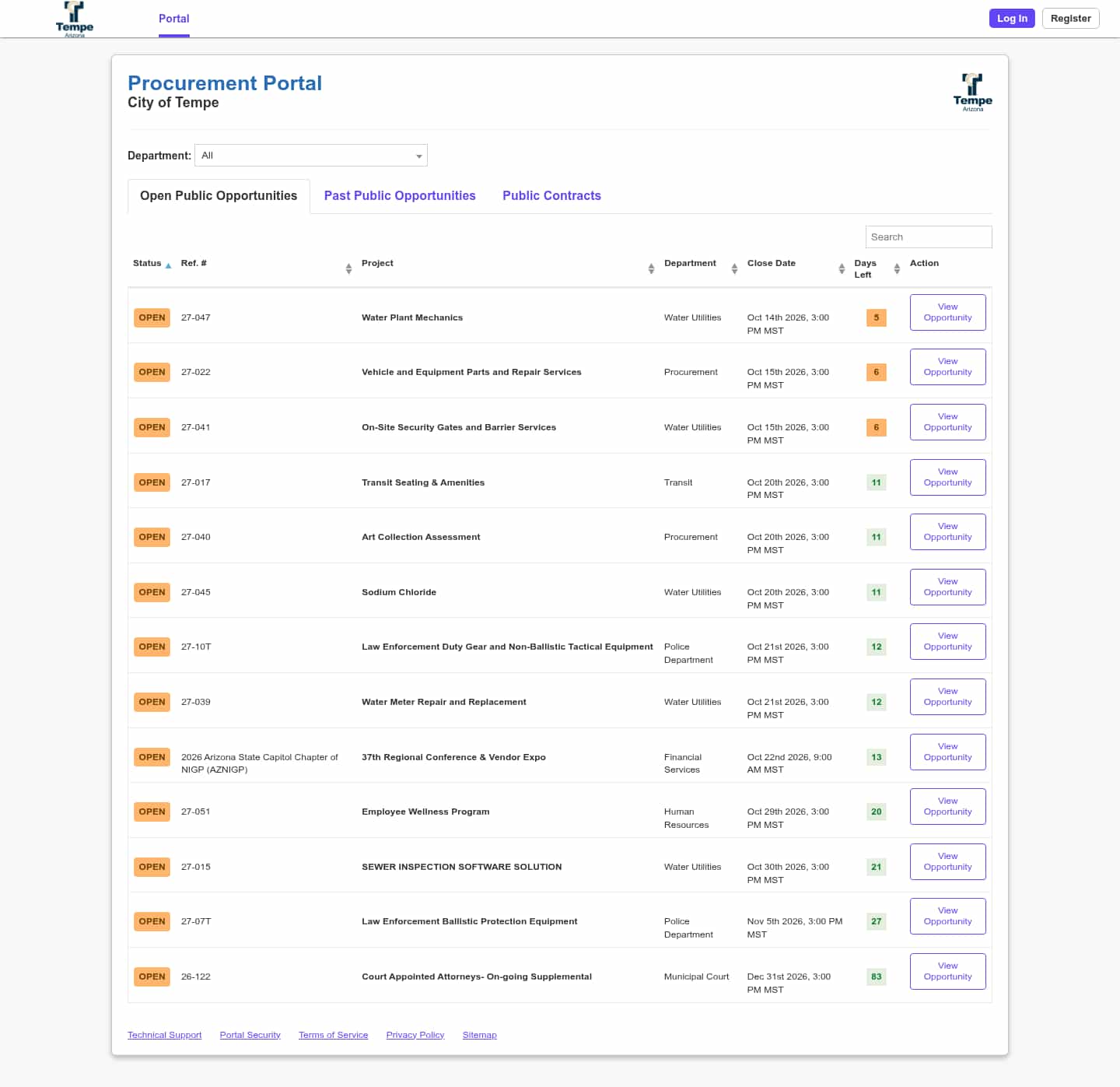
Task: Sort by Close Date column sort arrows
Action: pyautogui.click(x=842, y=268)
